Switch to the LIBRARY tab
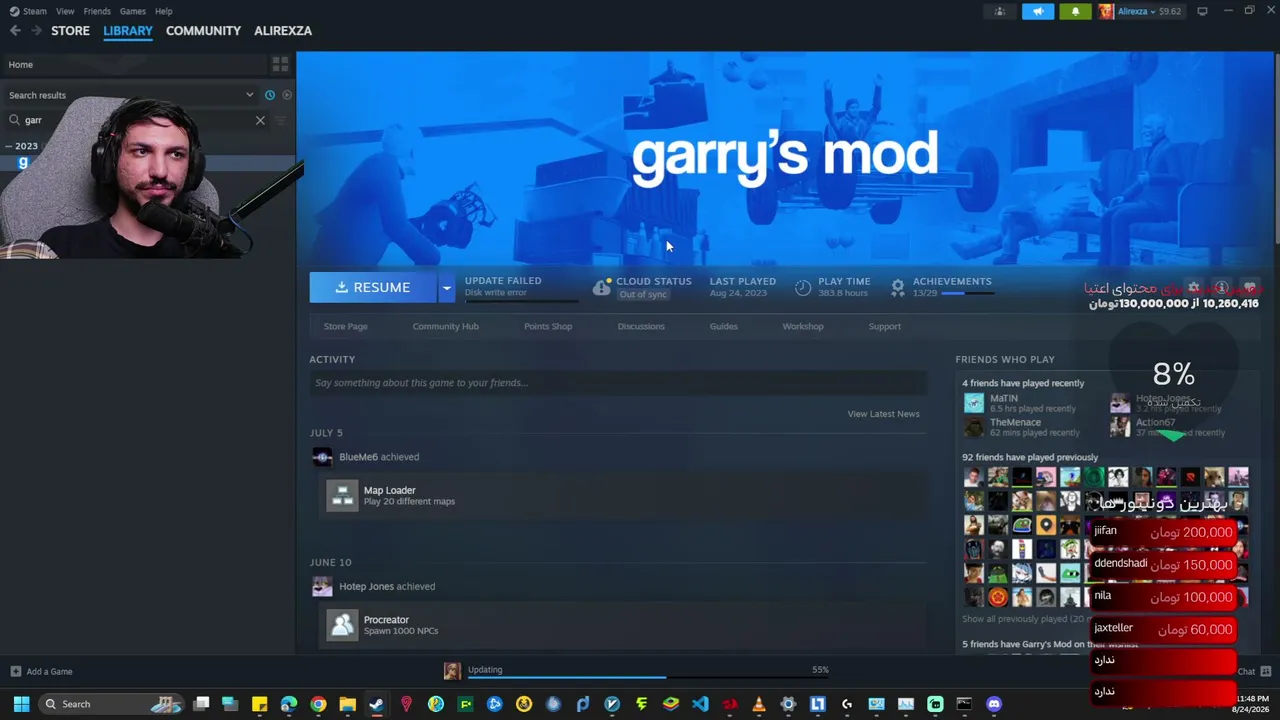The height and width of the screenshot is (720, 1280). coord(128,31)
